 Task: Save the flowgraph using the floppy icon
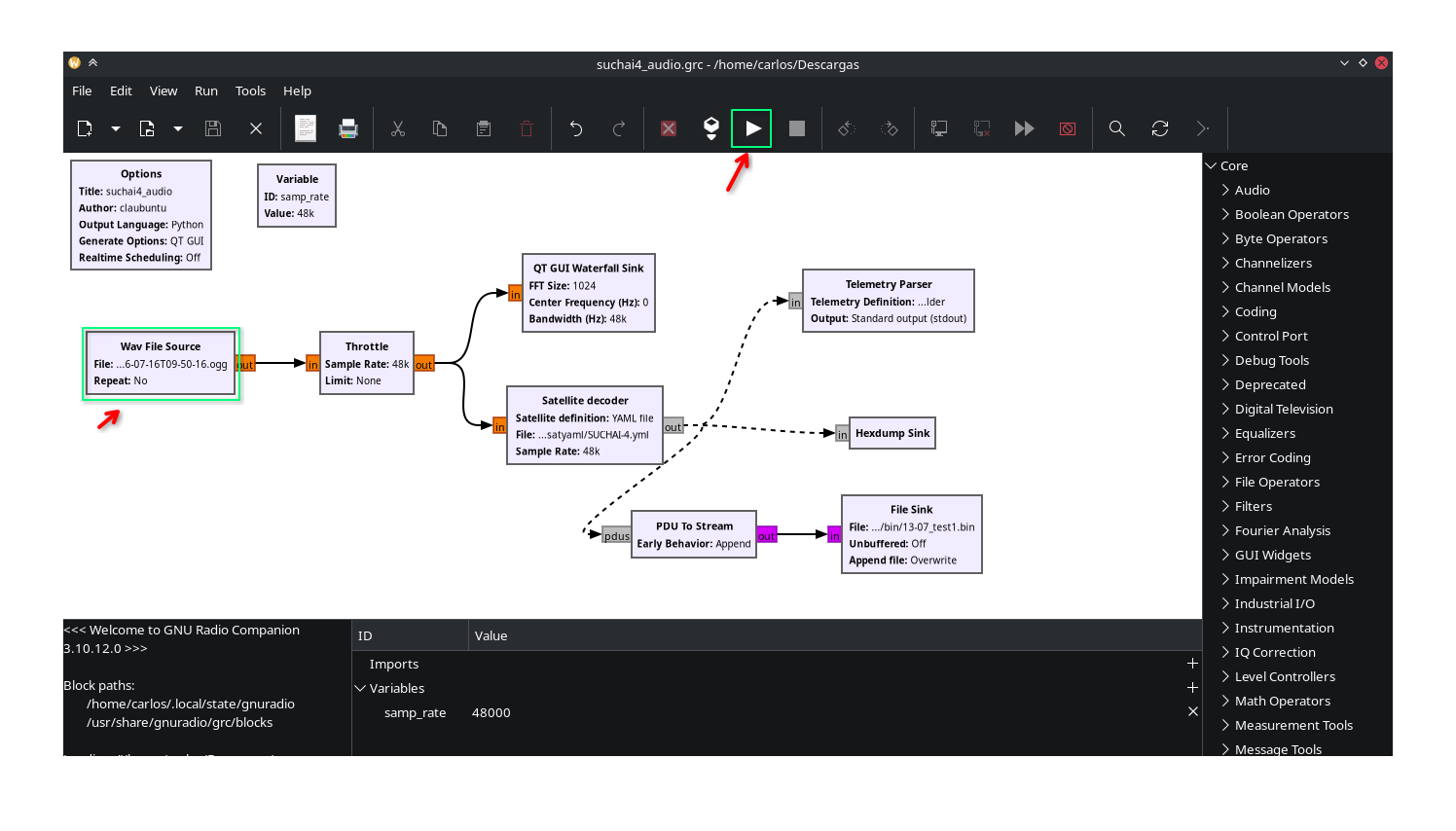click(x=213, y=128)
